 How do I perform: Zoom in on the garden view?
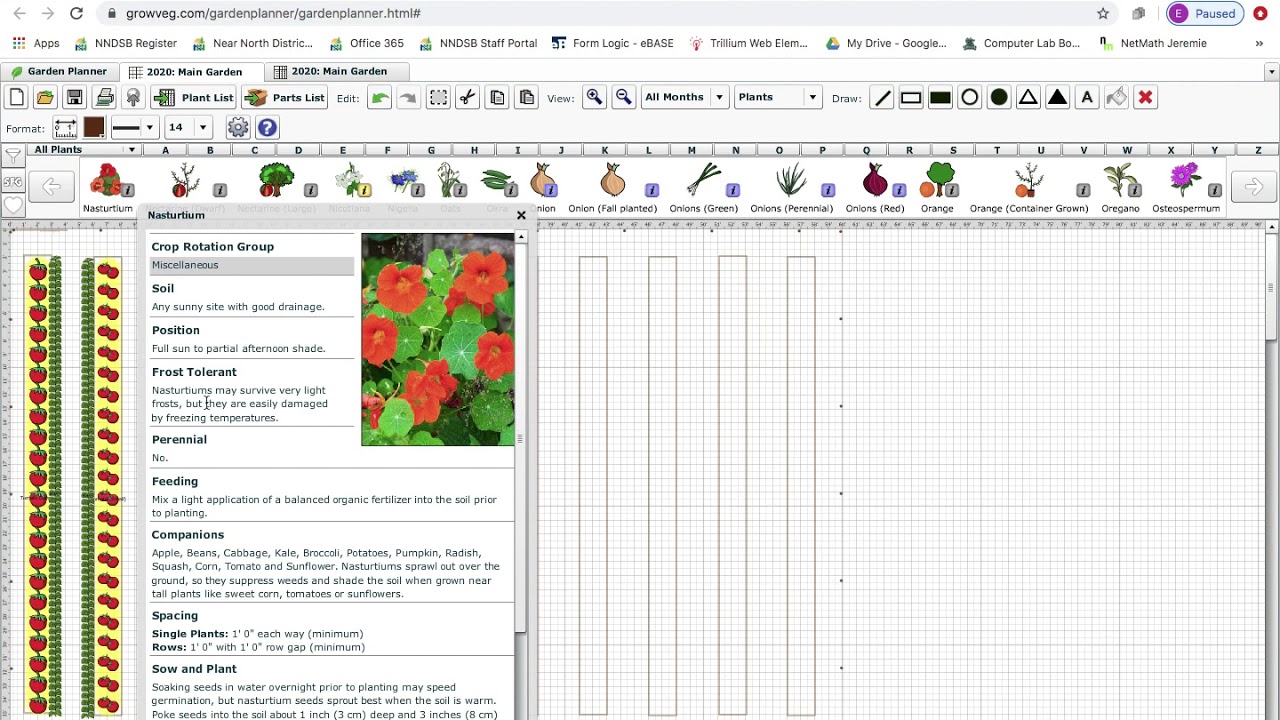594,97
